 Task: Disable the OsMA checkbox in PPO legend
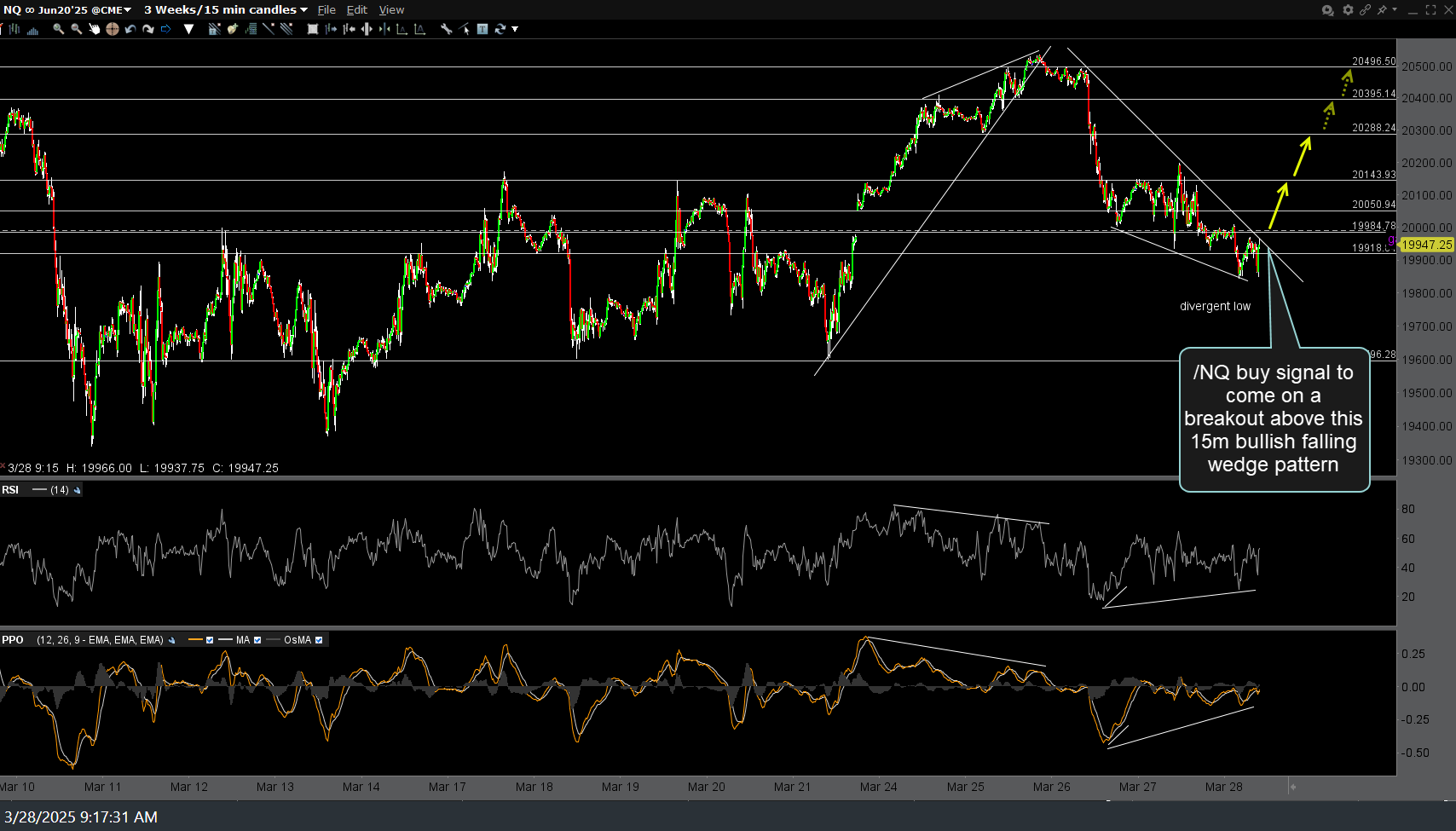click(320, 639)
